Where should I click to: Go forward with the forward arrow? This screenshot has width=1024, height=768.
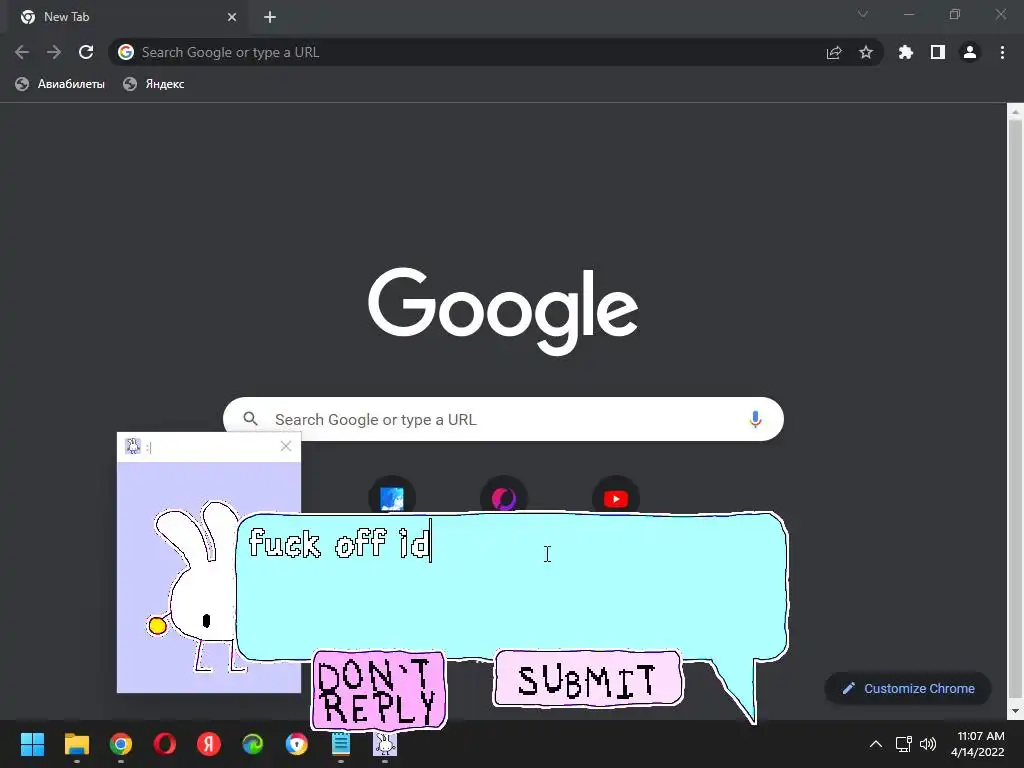[54, 52]
